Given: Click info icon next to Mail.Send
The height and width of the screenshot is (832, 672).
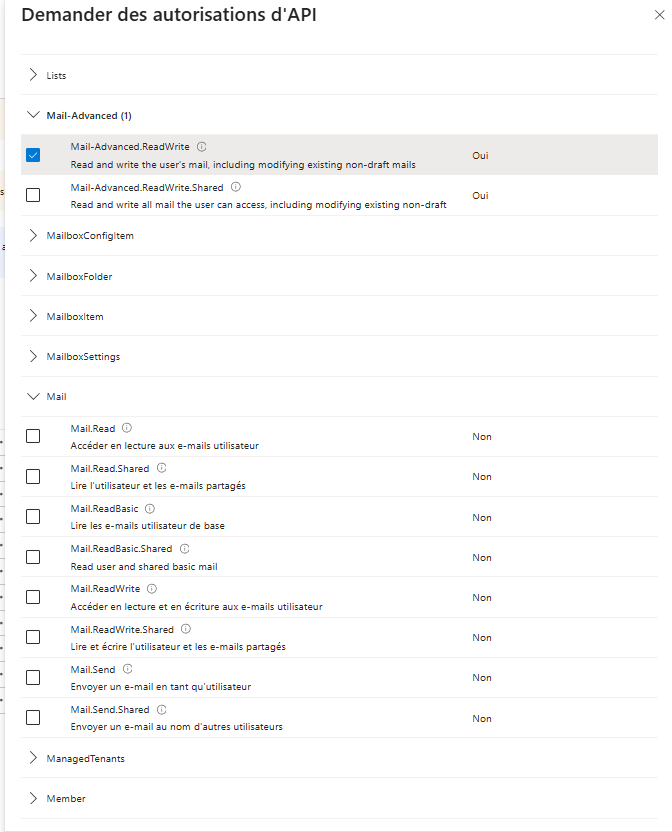Looking at the screenshot, I should tap(127, 669).
